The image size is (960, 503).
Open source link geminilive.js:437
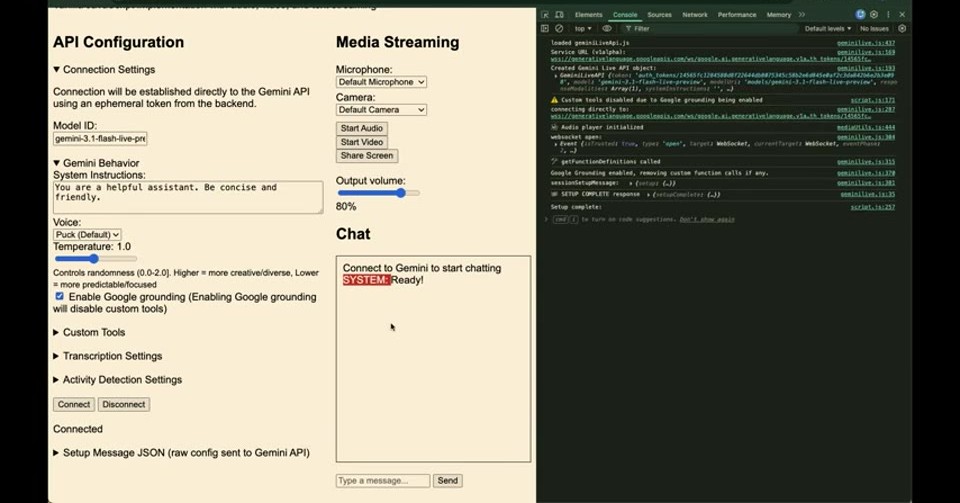pyautogui.click(x=866, y=43)
